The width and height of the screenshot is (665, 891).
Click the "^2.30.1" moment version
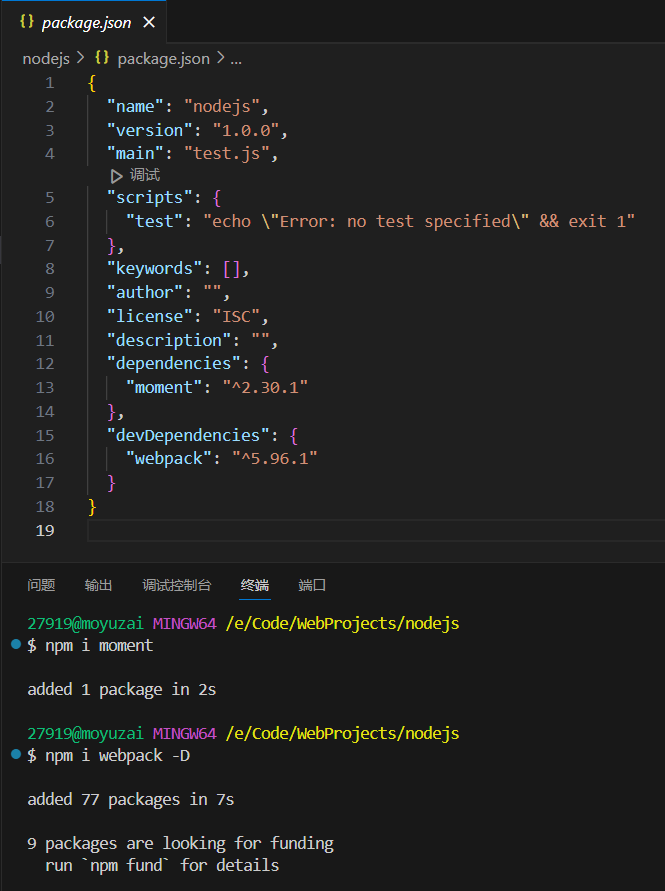(265, 388)
